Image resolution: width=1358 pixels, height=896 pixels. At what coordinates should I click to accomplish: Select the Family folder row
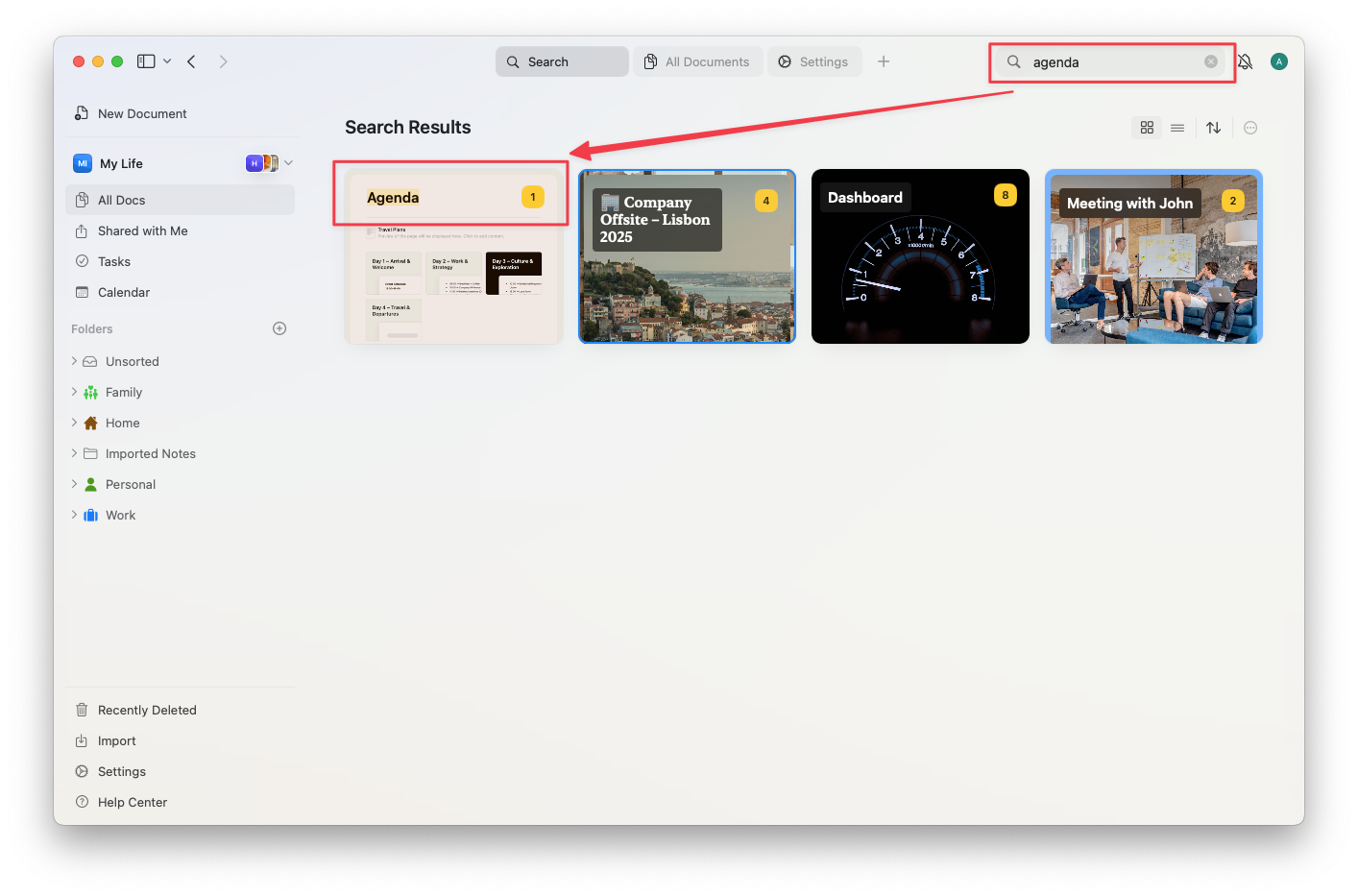click(181, 392)
